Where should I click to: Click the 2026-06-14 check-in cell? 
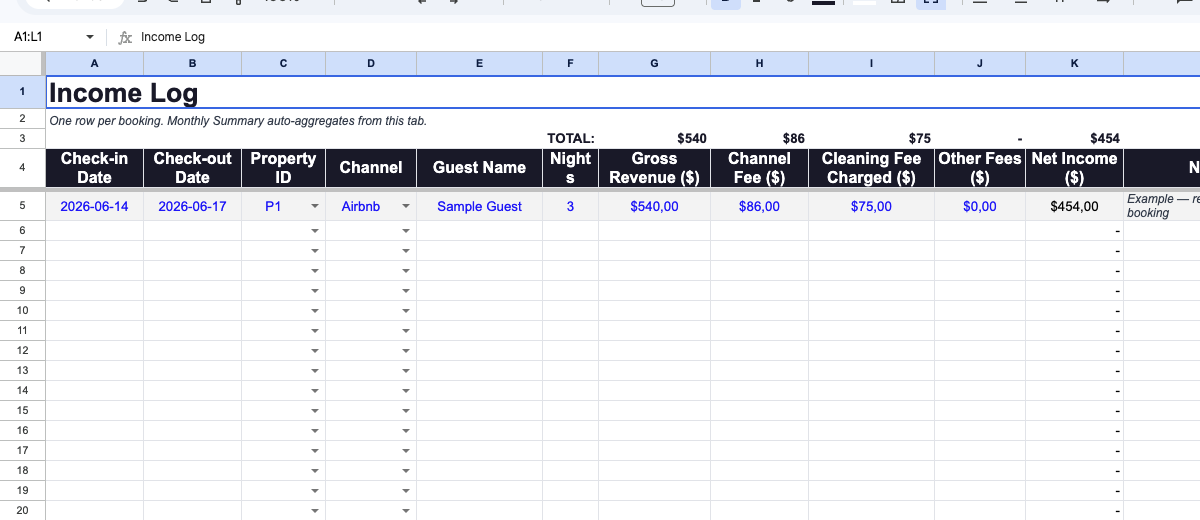tap(95, 207)
